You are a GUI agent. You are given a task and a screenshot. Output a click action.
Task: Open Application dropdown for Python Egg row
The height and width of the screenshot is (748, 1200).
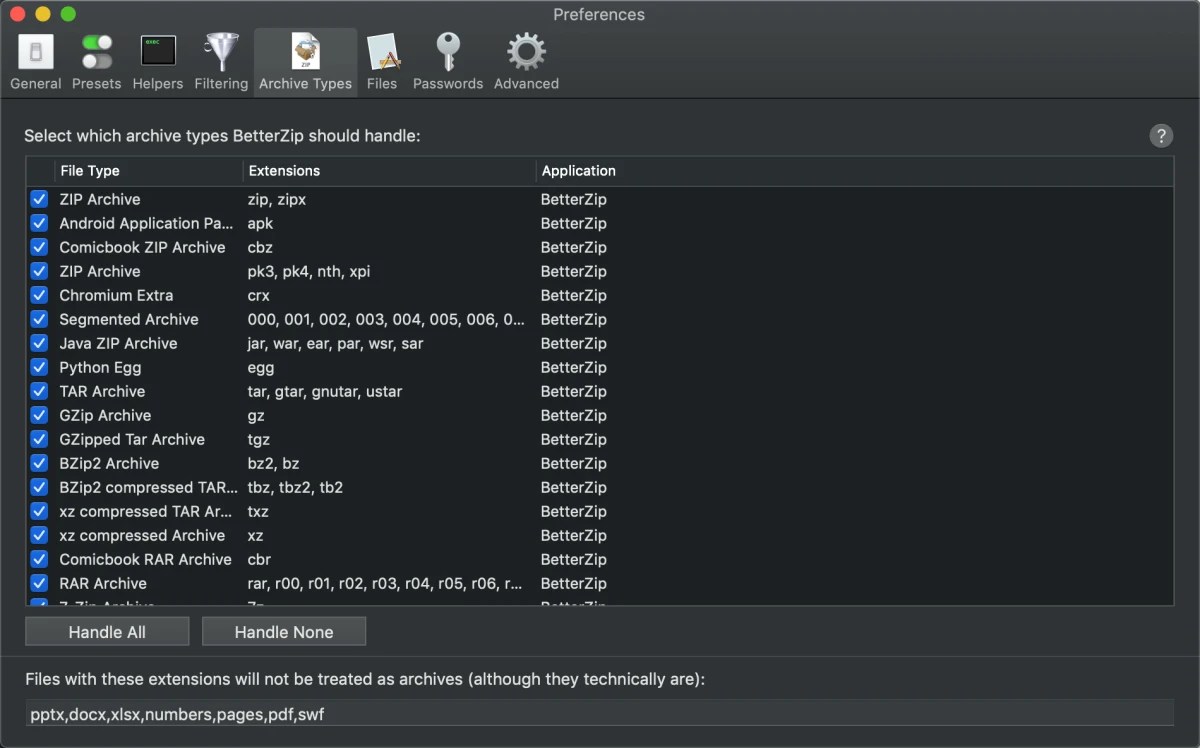click(x=574, y=367)
